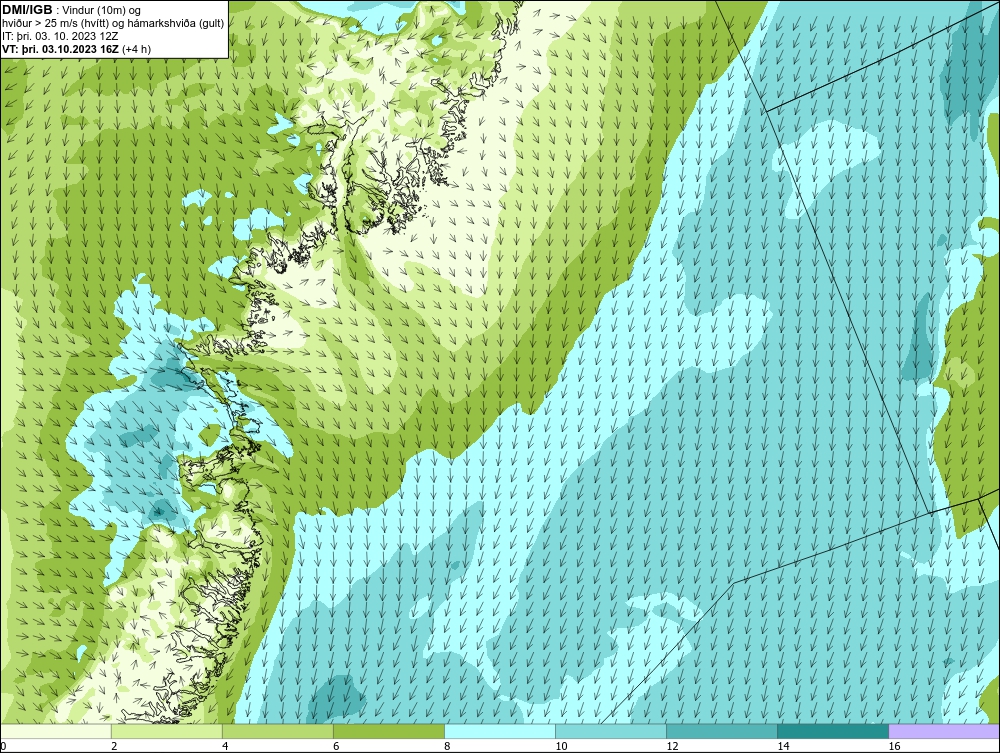Click the 6–8 m/s olive green swatch
The image size is (1000, 753).
tap(388, 731)
